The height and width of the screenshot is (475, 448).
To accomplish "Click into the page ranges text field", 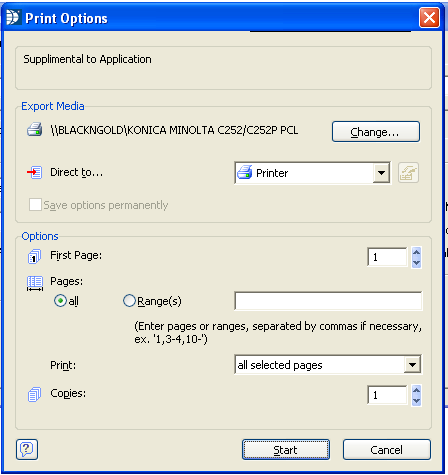I will [x=328, y=301].
